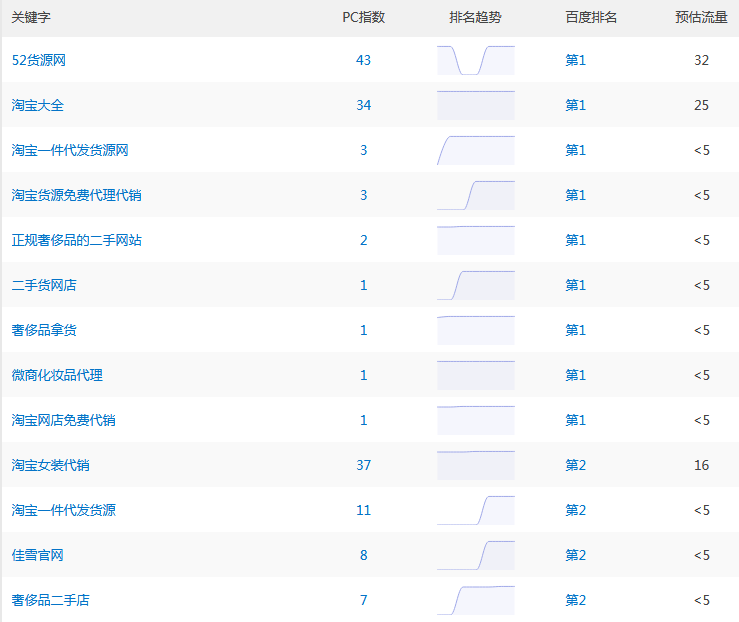
Task: View ranking trend chart for 奢侈品拿货
Action: click(476, 330)
